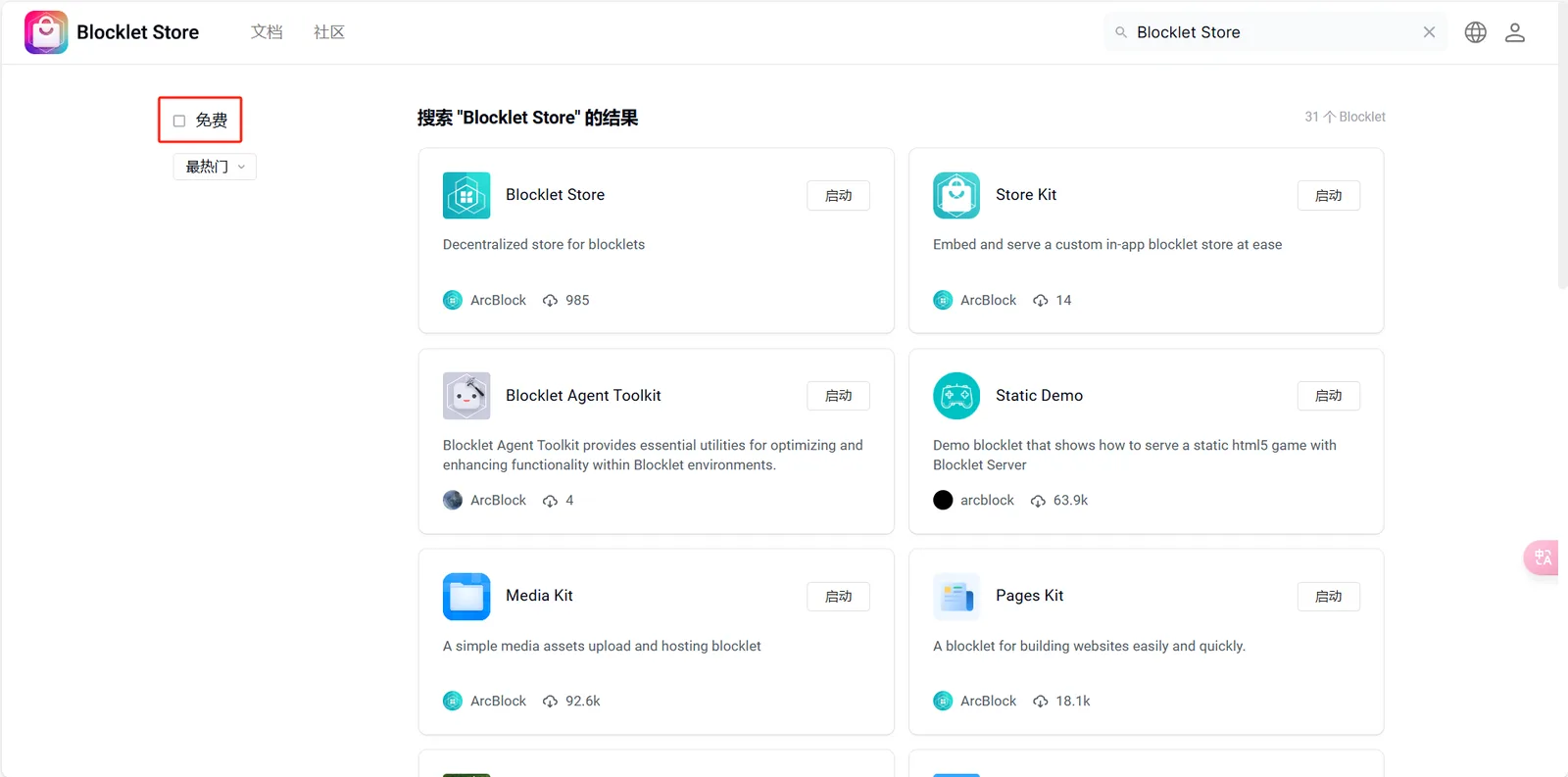Open the 文档 docs menu
The image size is (1568, 777).
(x=267, y=32)
